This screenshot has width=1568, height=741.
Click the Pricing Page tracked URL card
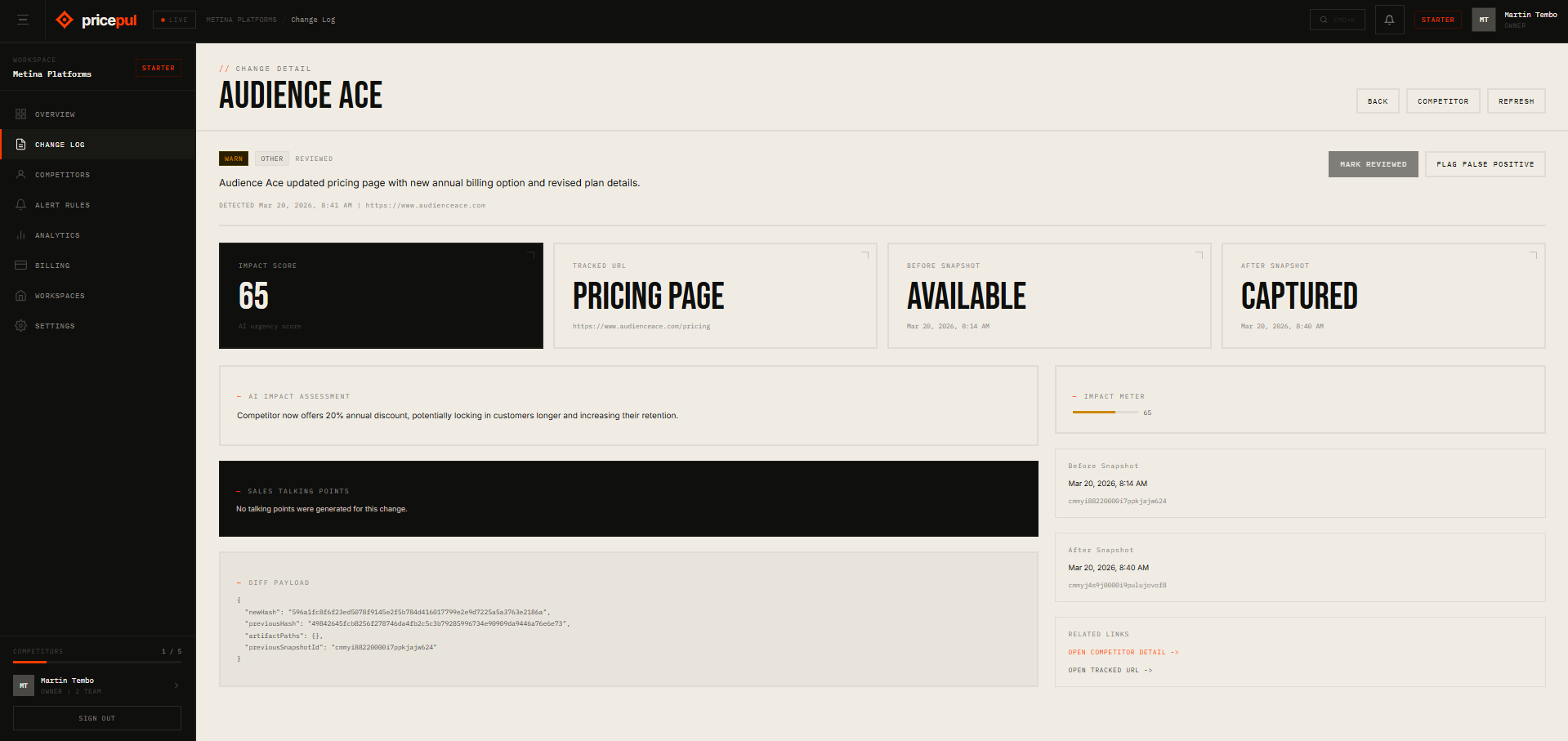(x=715, y=296)
